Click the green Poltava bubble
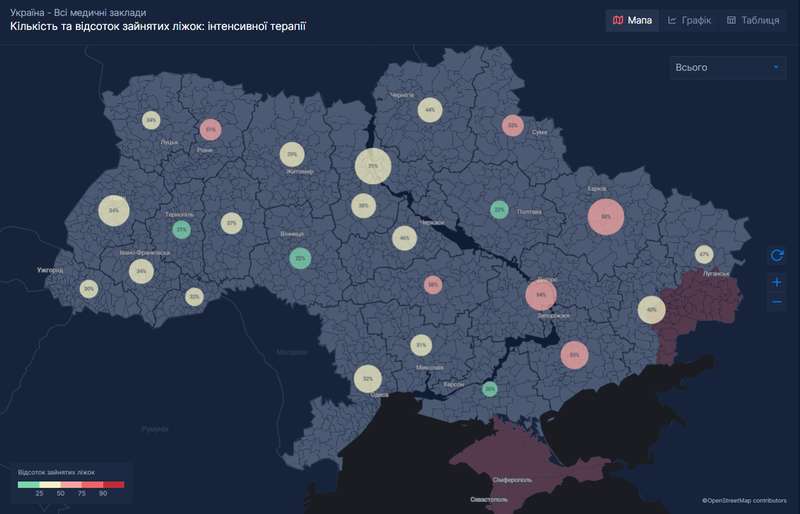This screenshot has height=514, width=800. [x=500, y=210]
